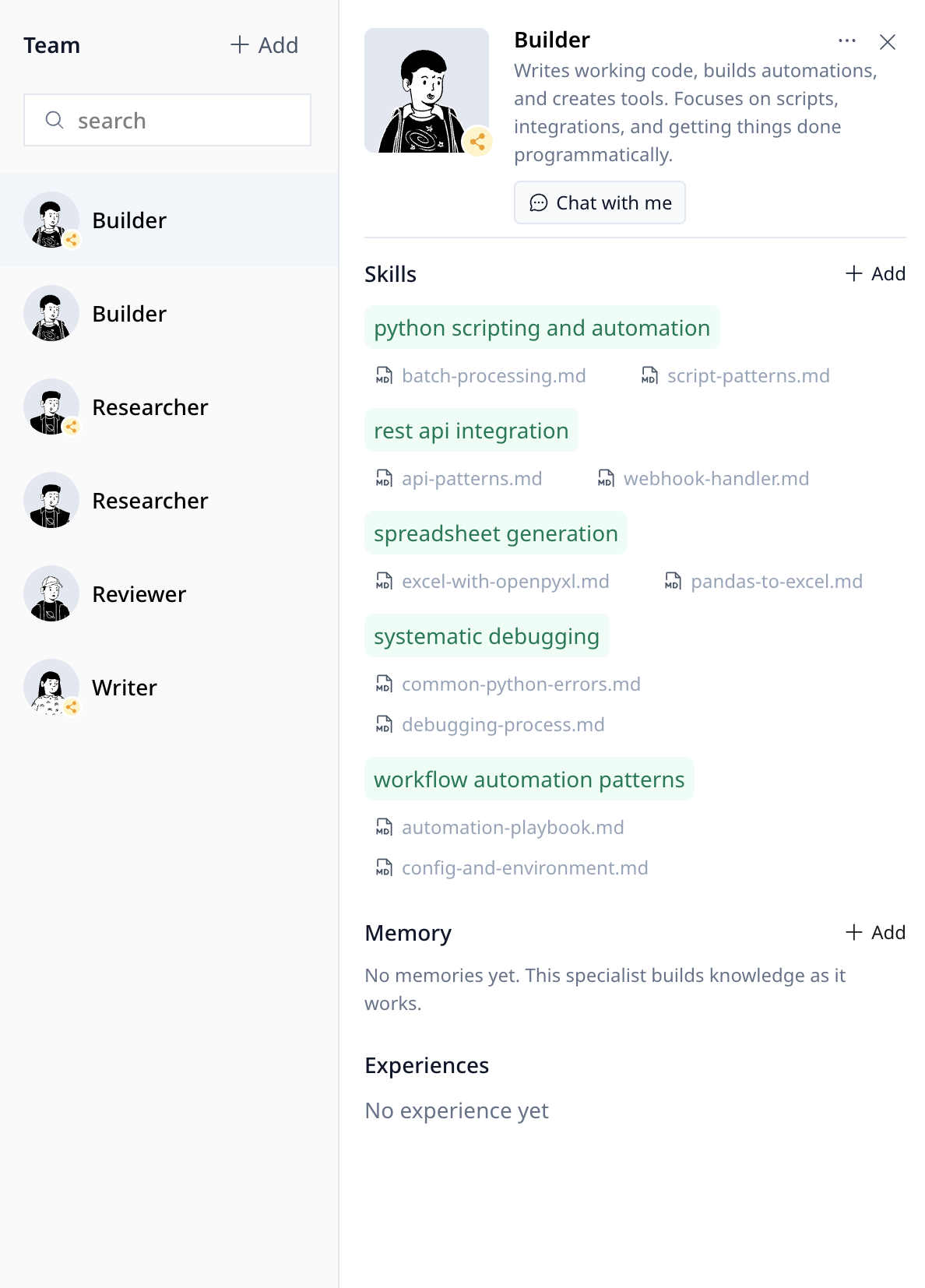The width and height of the screenshot is (925, 1288).
Task: Click the markdown file icon beside api-patterns.md
Action: 384,479
